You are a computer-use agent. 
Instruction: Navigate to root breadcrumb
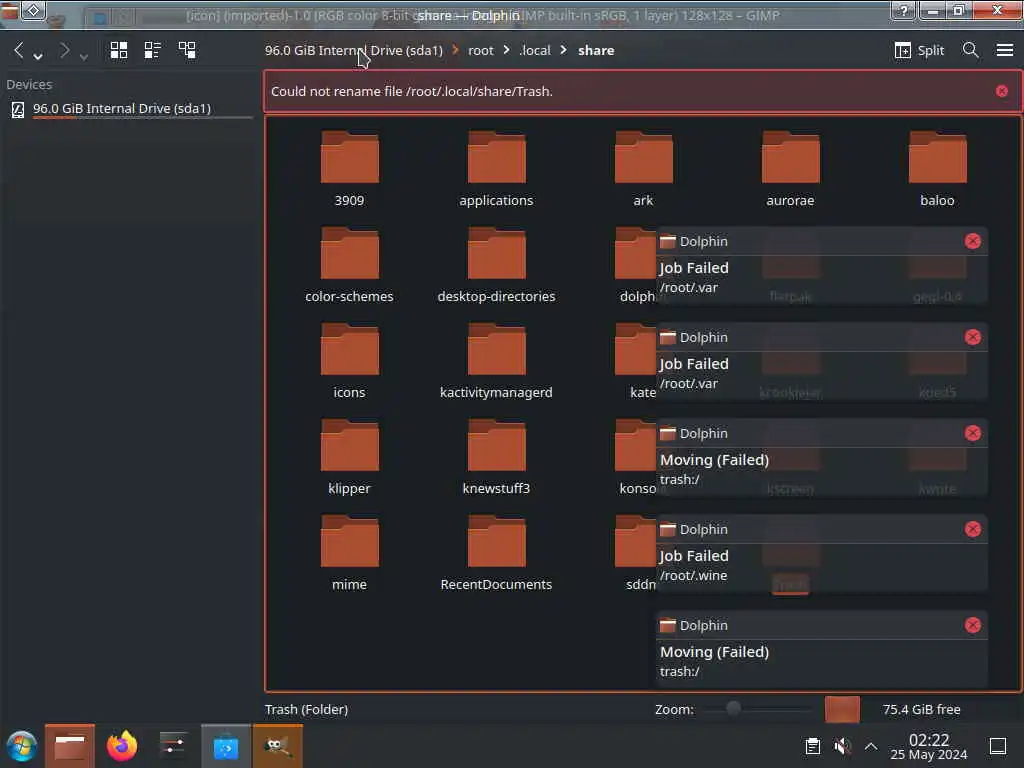pos(481,50)
